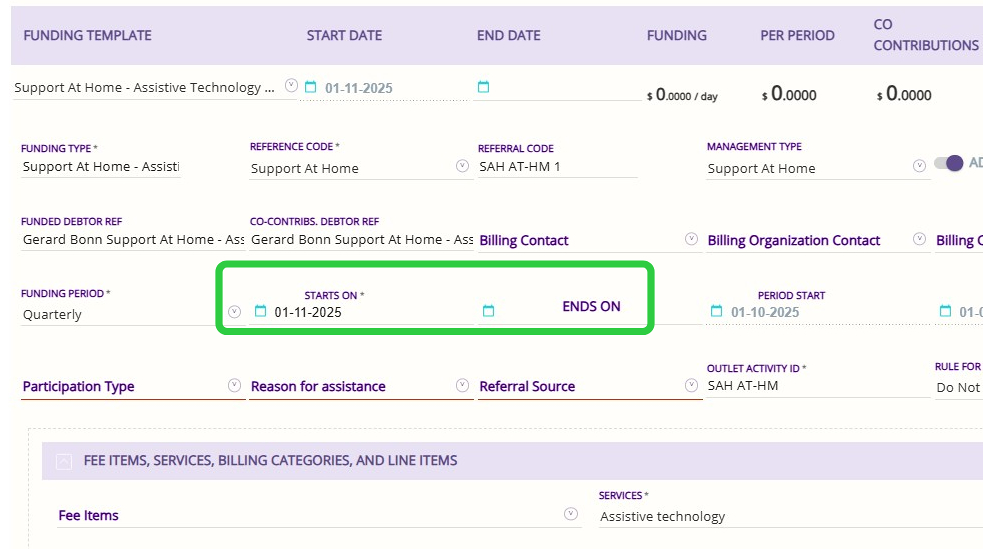
Task: Choose a Participation Type option
Action: 234,385
